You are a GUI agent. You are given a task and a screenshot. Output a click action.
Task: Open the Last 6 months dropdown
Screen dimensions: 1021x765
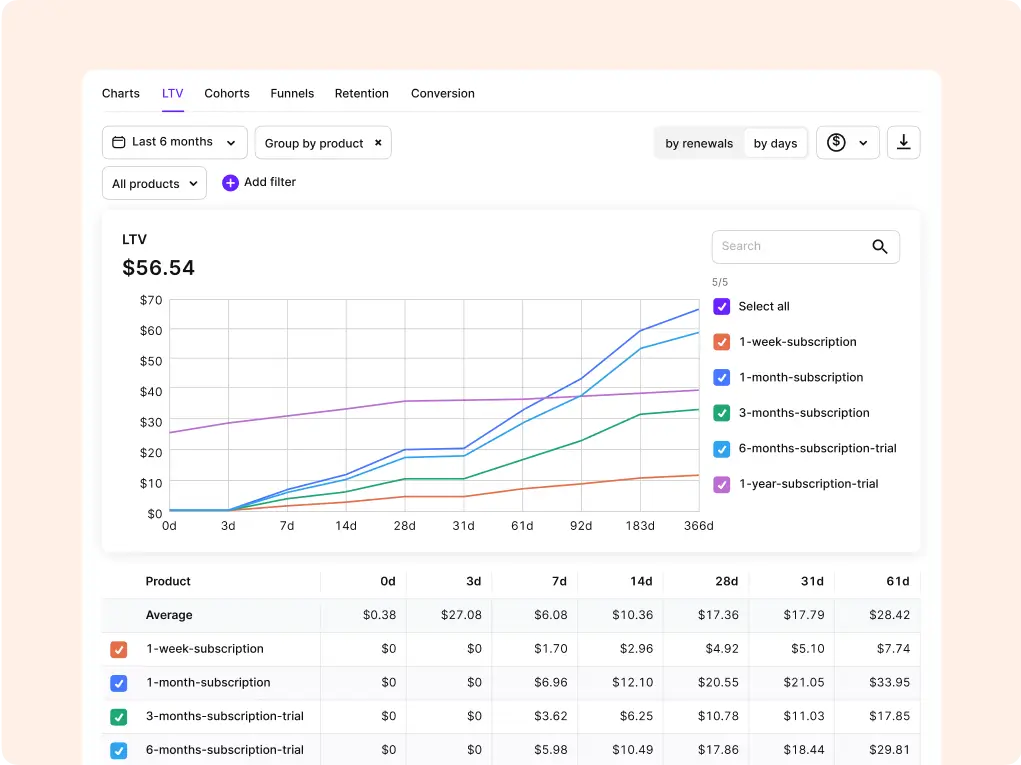(x=175, y=143)
